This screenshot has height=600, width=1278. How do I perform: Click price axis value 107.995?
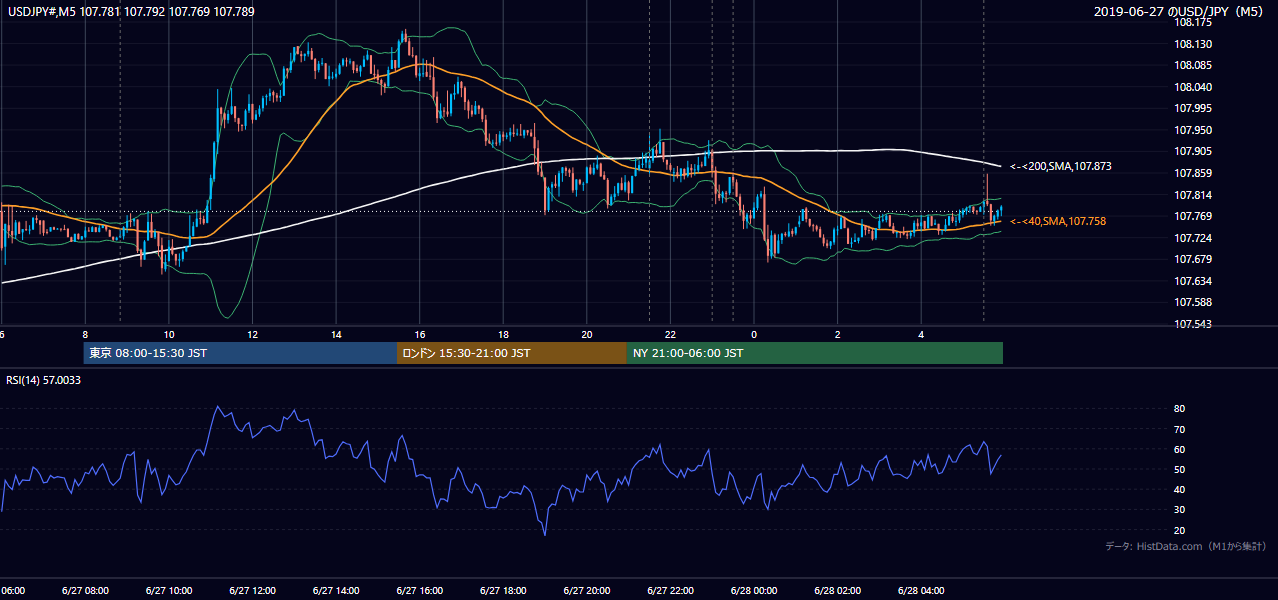[1192, 108]
